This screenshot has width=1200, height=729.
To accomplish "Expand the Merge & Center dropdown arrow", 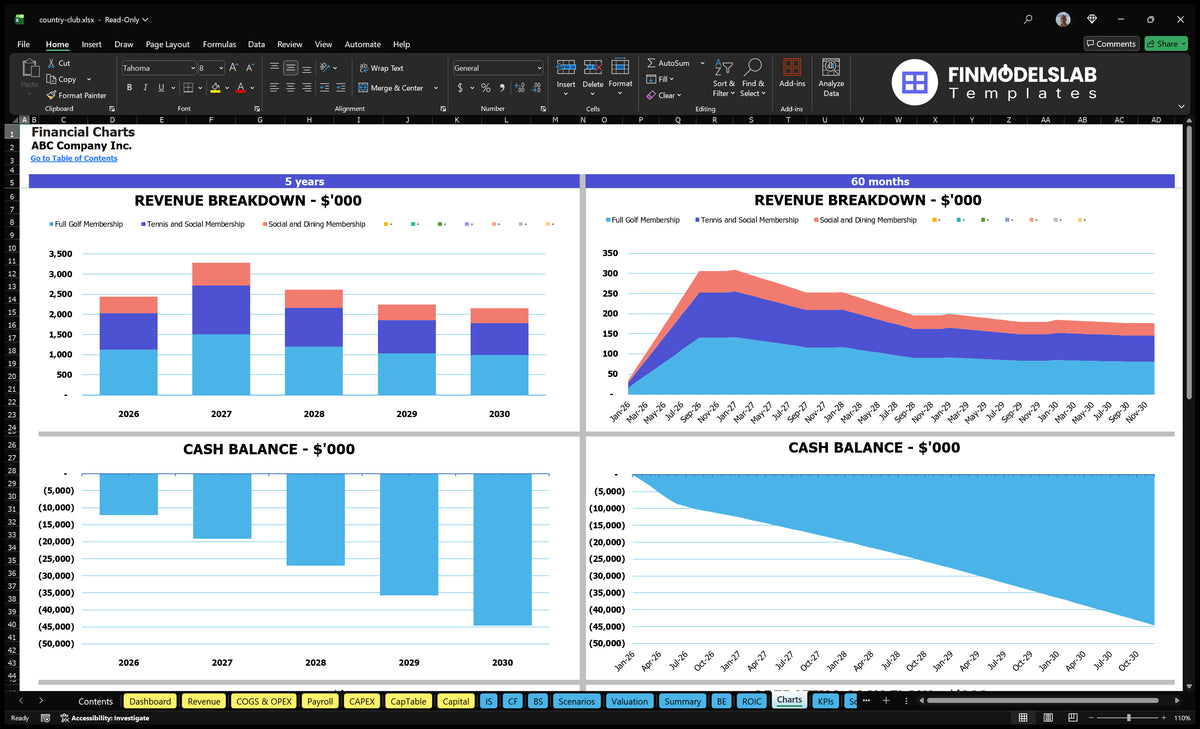I will (x=435, y=88).
